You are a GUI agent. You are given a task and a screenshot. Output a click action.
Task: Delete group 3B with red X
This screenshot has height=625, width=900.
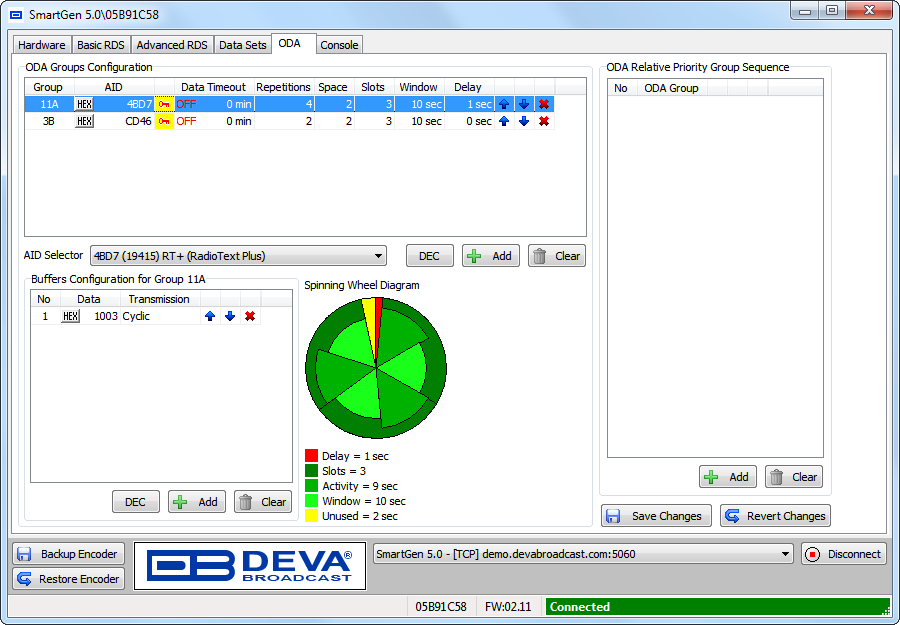pyautogui.click(x=543, y=121)
